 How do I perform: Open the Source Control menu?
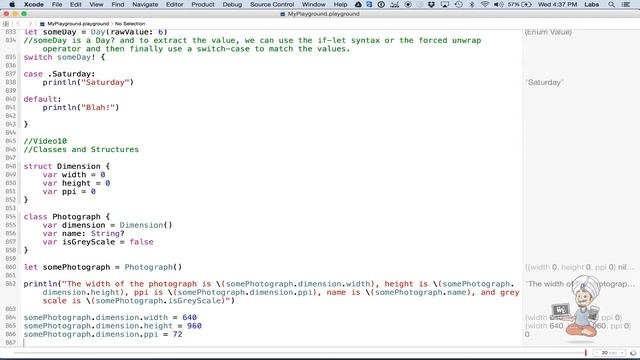pyautogui.click(x=272, y=4)
